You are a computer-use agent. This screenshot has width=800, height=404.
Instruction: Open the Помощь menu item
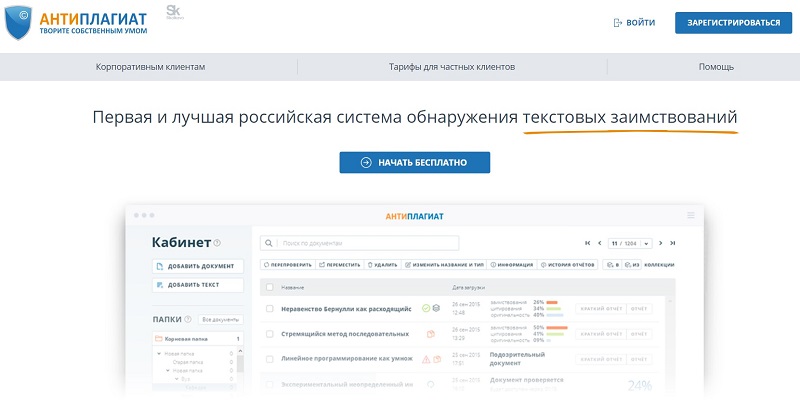coord(716,67)
